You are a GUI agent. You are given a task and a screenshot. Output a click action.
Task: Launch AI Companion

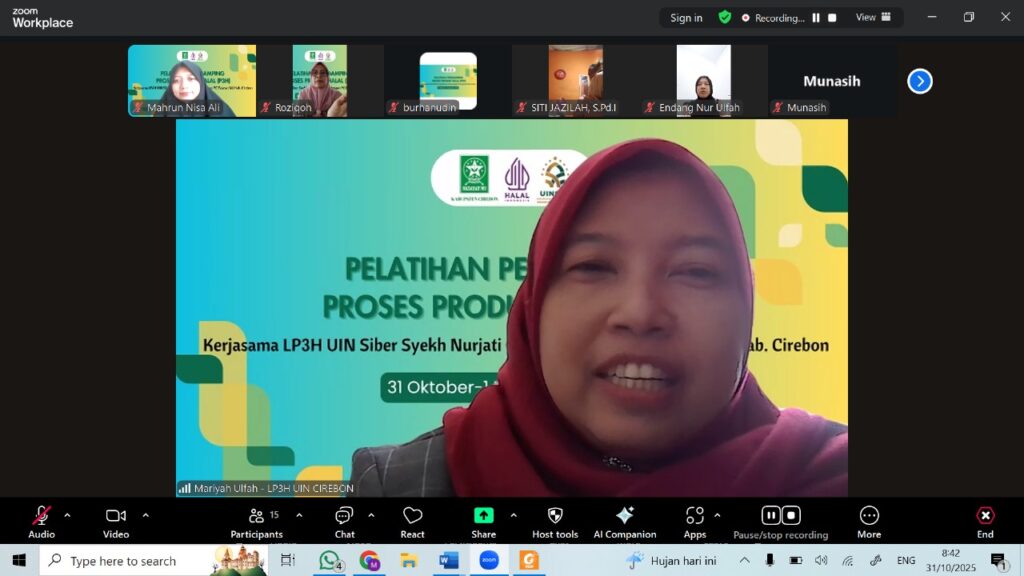coord(624,518)
